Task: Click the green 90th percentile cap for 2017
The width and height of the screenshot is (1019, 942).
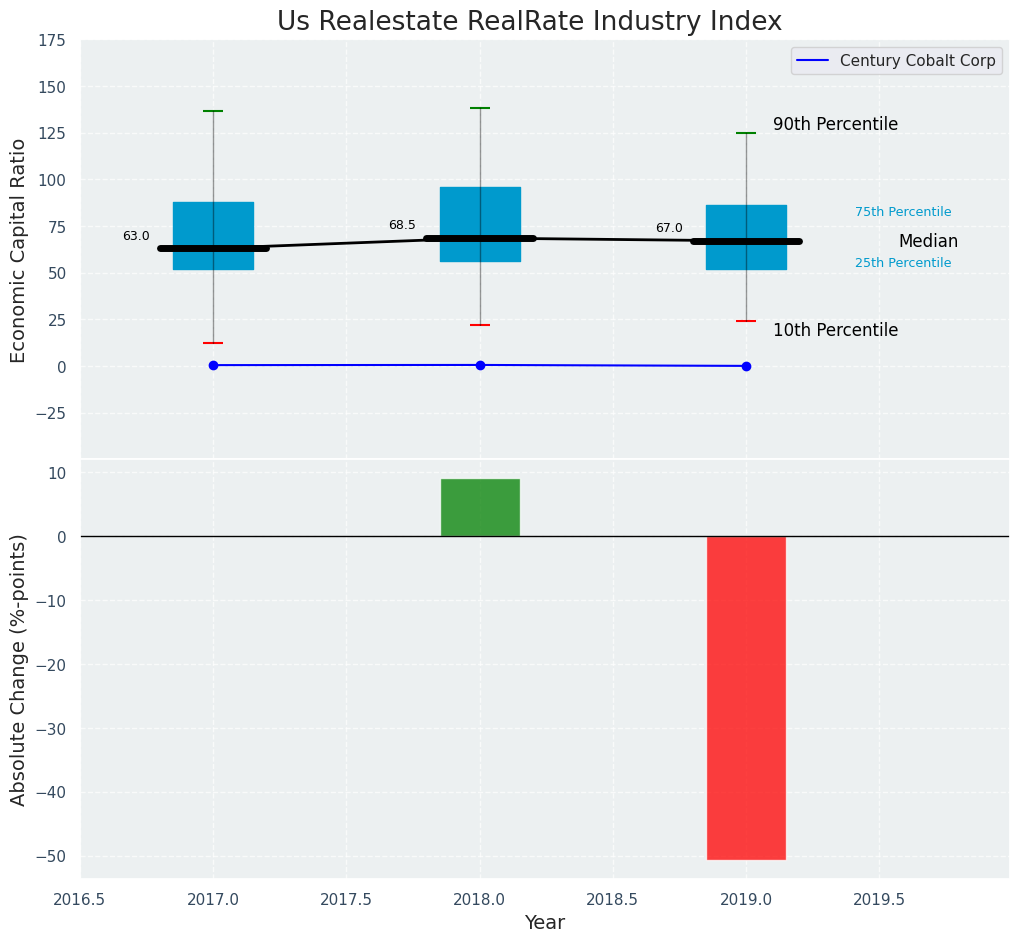Action: point(213,111)
